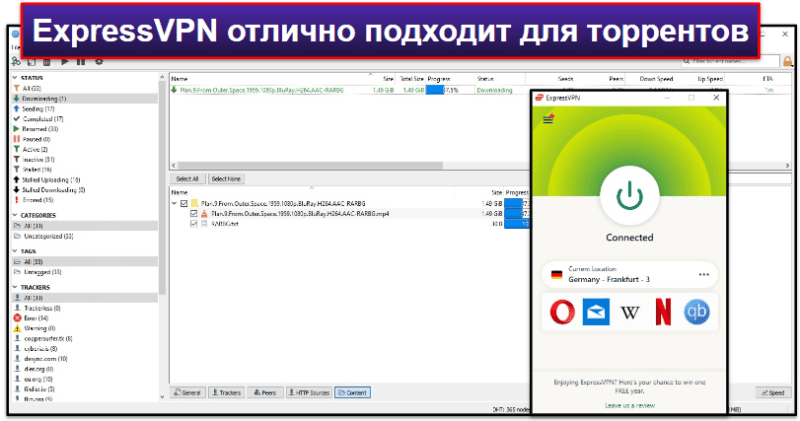Focus the filter torrent names search field
The height and width of the screenshot is (421, 800).
(730, 62)
